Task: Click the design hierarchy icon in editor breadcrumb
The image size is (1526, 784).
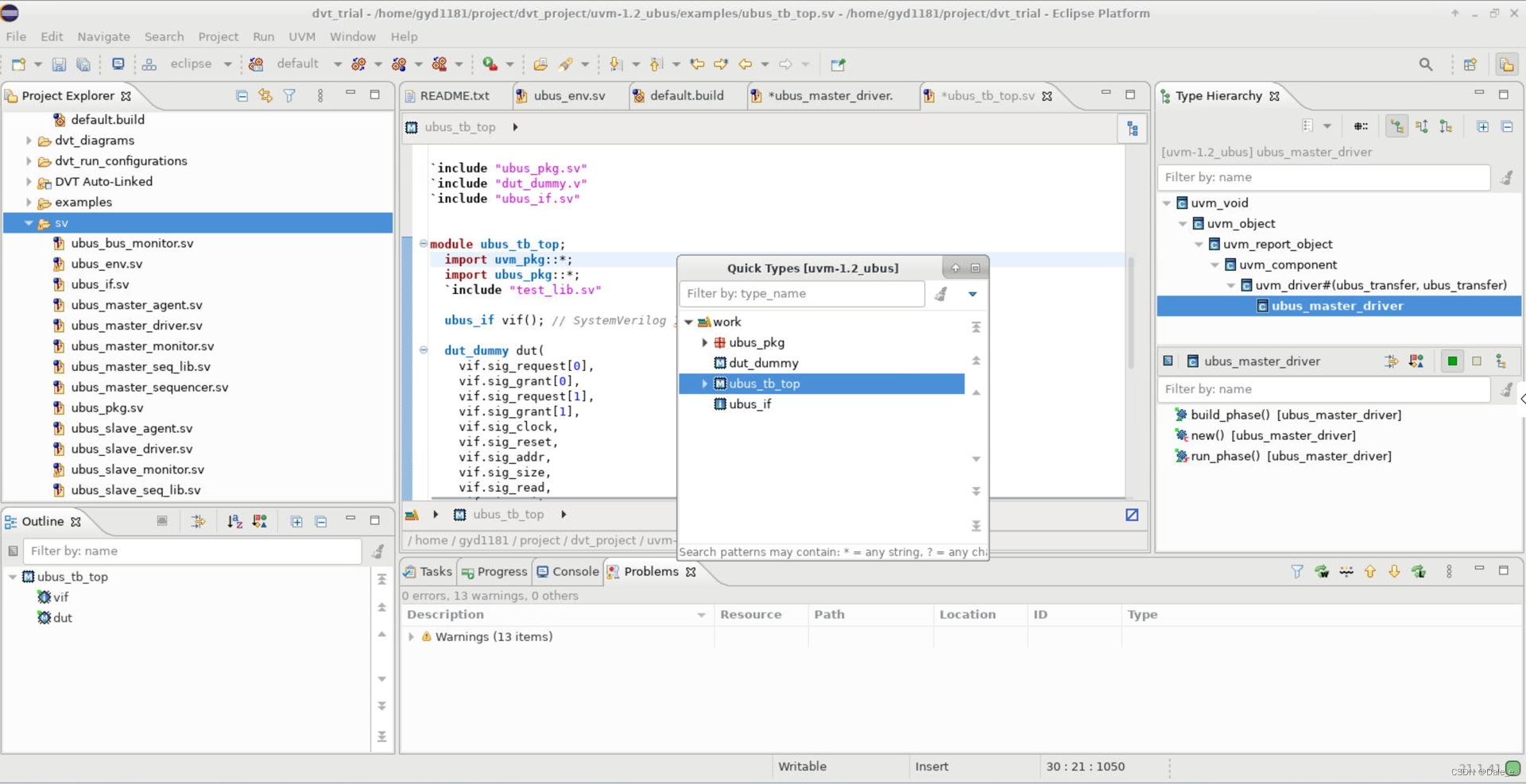Action: (1133, 128)
